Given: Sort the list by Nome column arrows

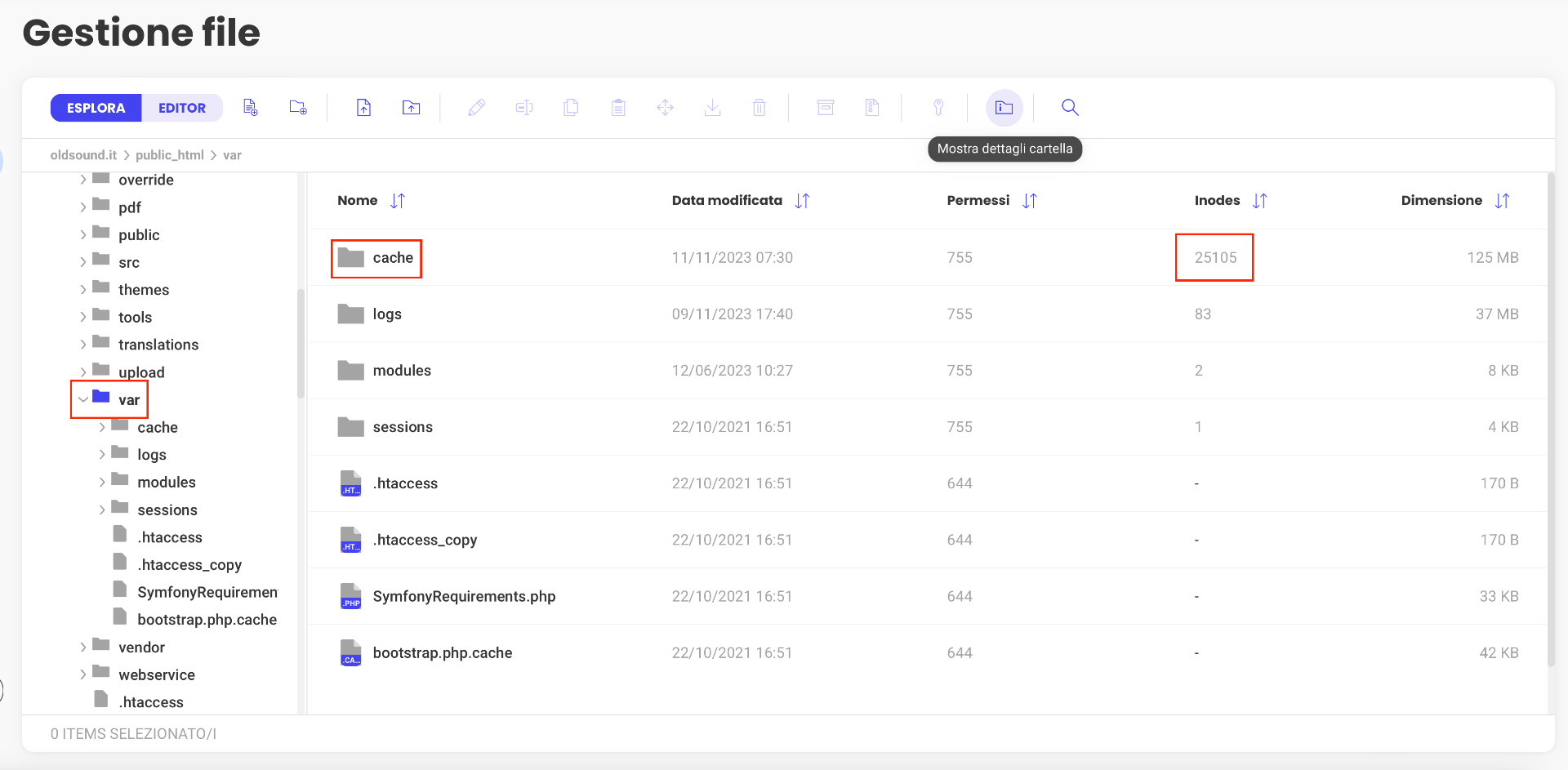Looking at the screenshot, I should coord(398,201).
